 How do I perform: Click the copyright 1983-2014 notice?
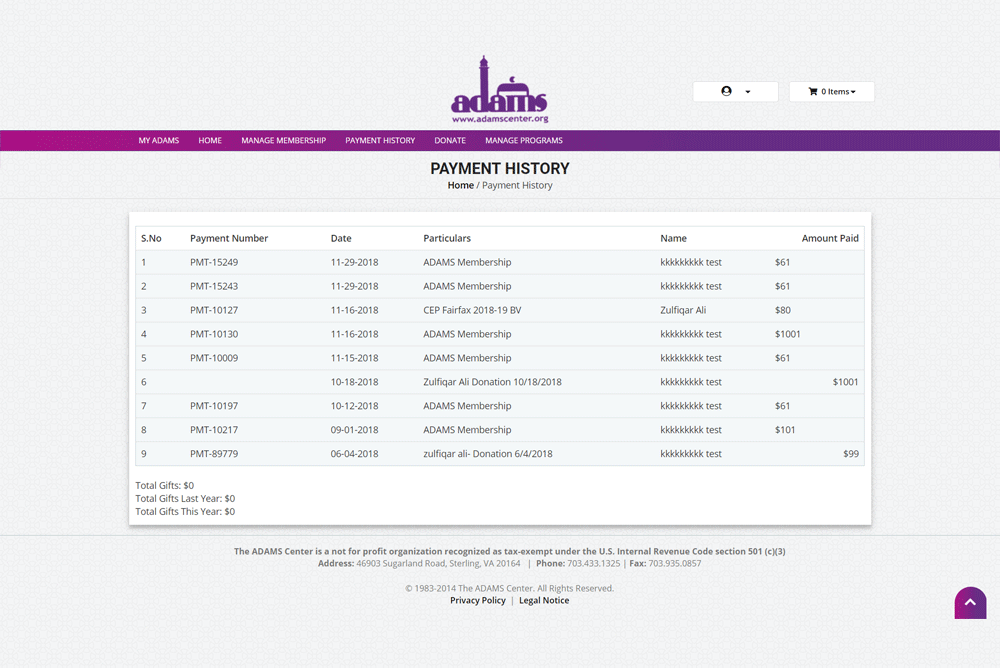pos(510,588)
